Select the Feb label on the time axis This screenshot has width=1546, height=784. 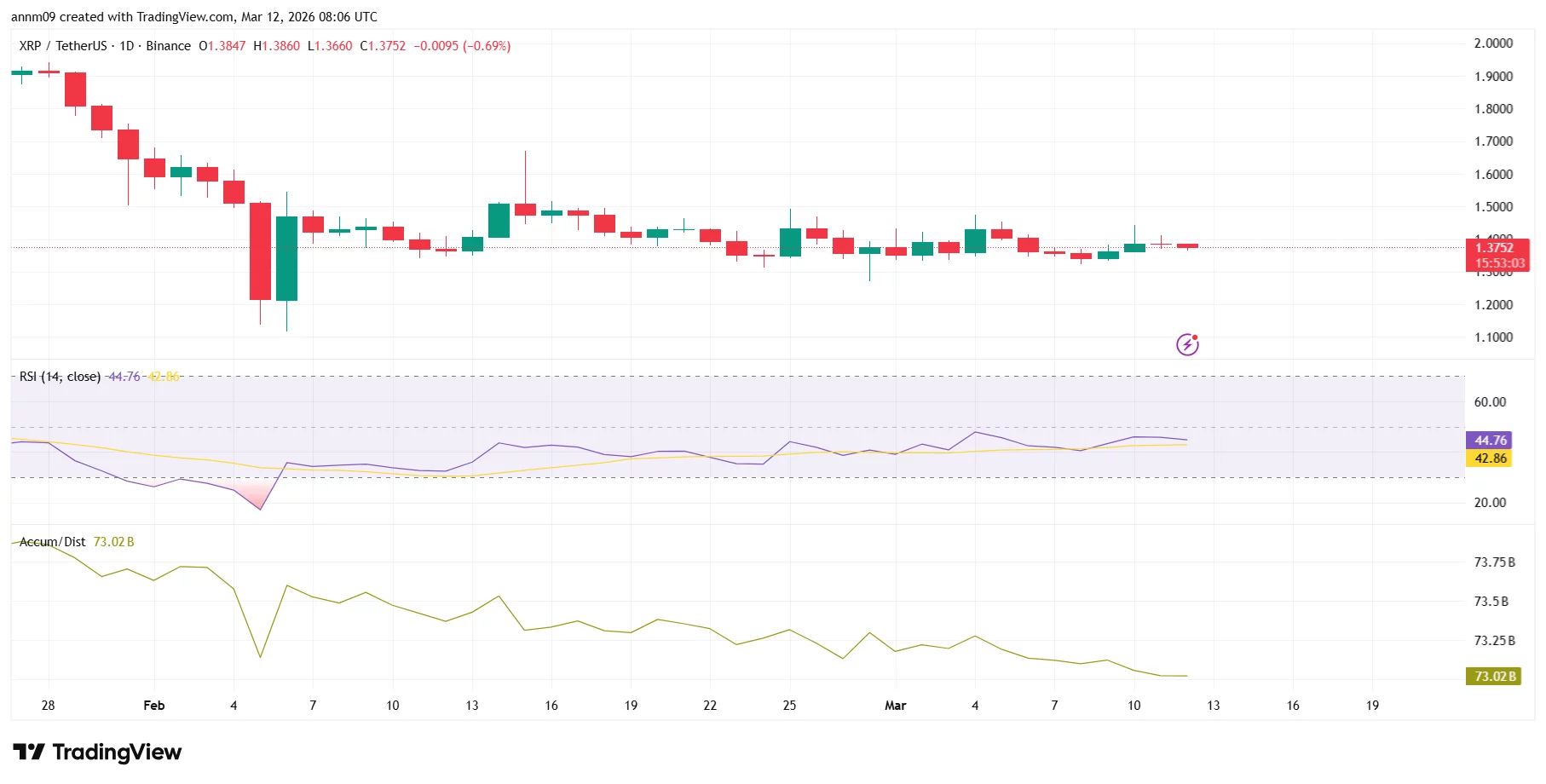click(153, 706)
